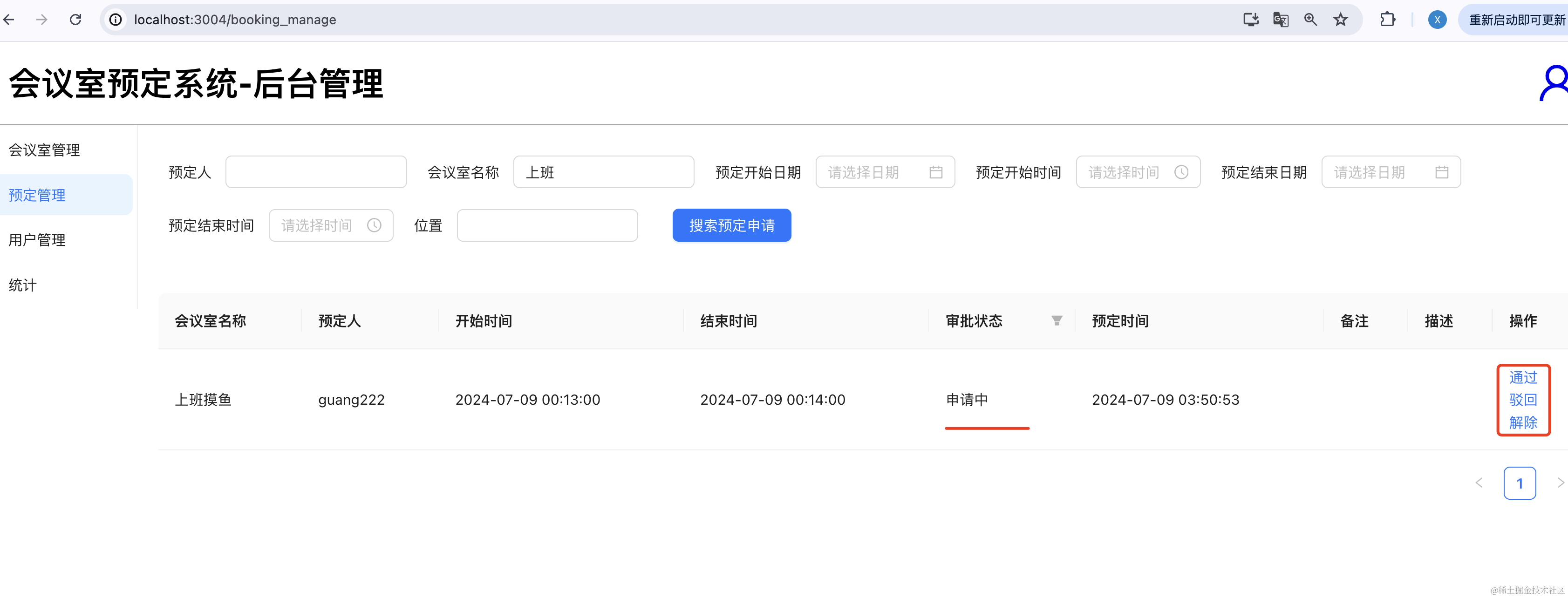Image resolution: width=1568 pixels, height=598 pixels.
Task: Open the booking start date picker
Action: pos(885,172)
